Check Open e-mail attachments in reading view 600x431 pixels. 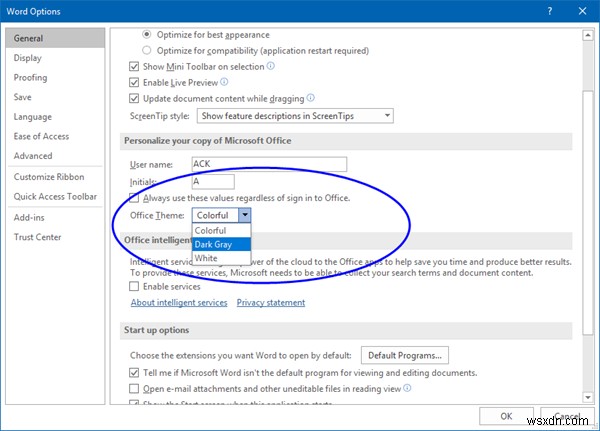click(x=134, y=389)
